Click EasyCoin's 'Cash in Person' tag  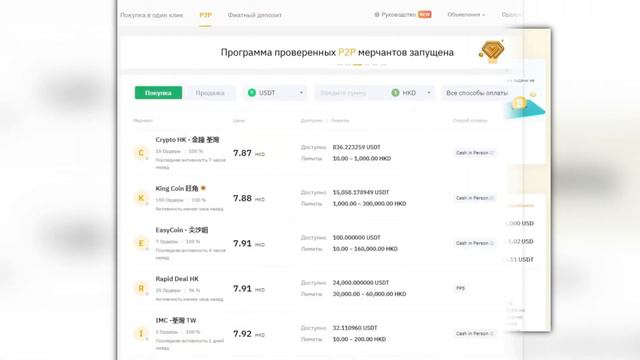click(475, 243)
